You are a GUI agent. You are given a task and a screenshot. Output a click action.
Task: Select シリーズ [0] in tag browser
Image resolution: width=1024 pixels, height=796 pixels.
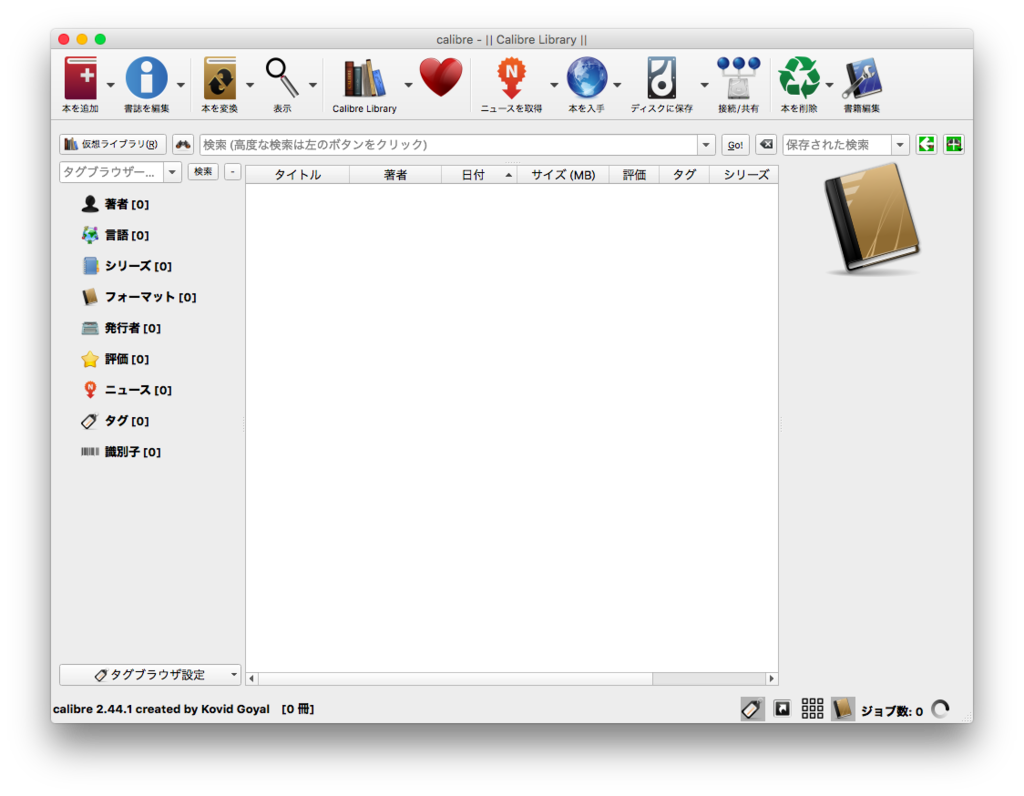(127, 266)
